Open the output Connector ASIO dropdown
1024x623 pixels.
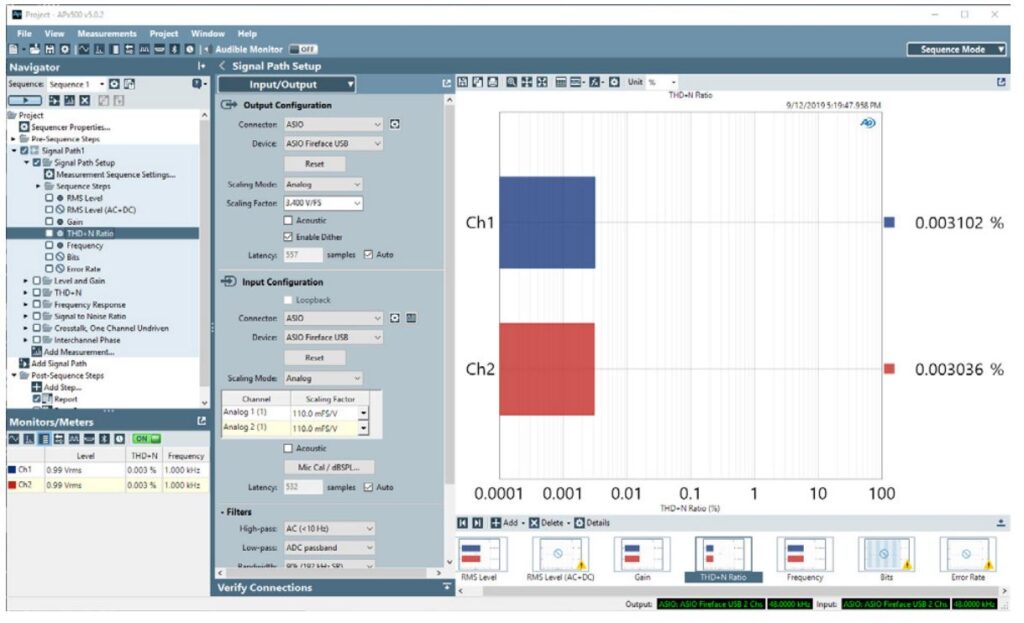tap(333, 124)
